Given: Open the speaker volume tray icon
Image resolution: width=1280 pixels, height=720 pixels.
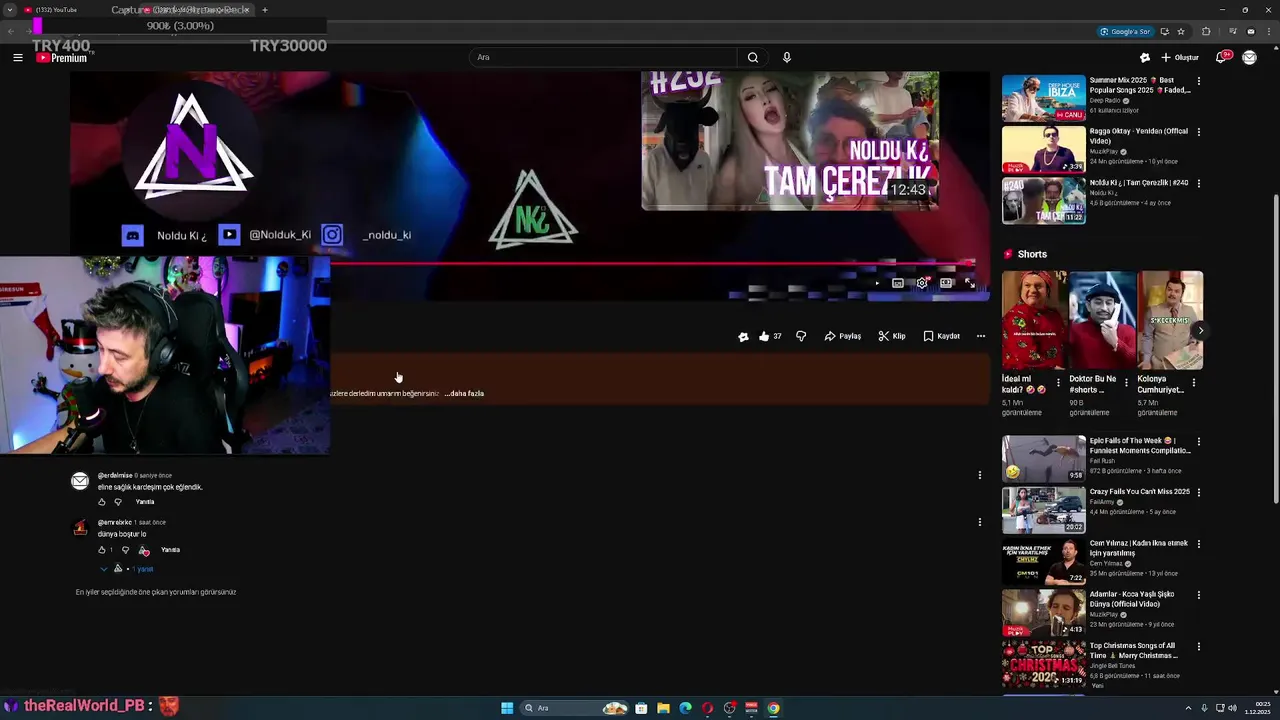Looking at the screenshot, I should (1232, 708).
